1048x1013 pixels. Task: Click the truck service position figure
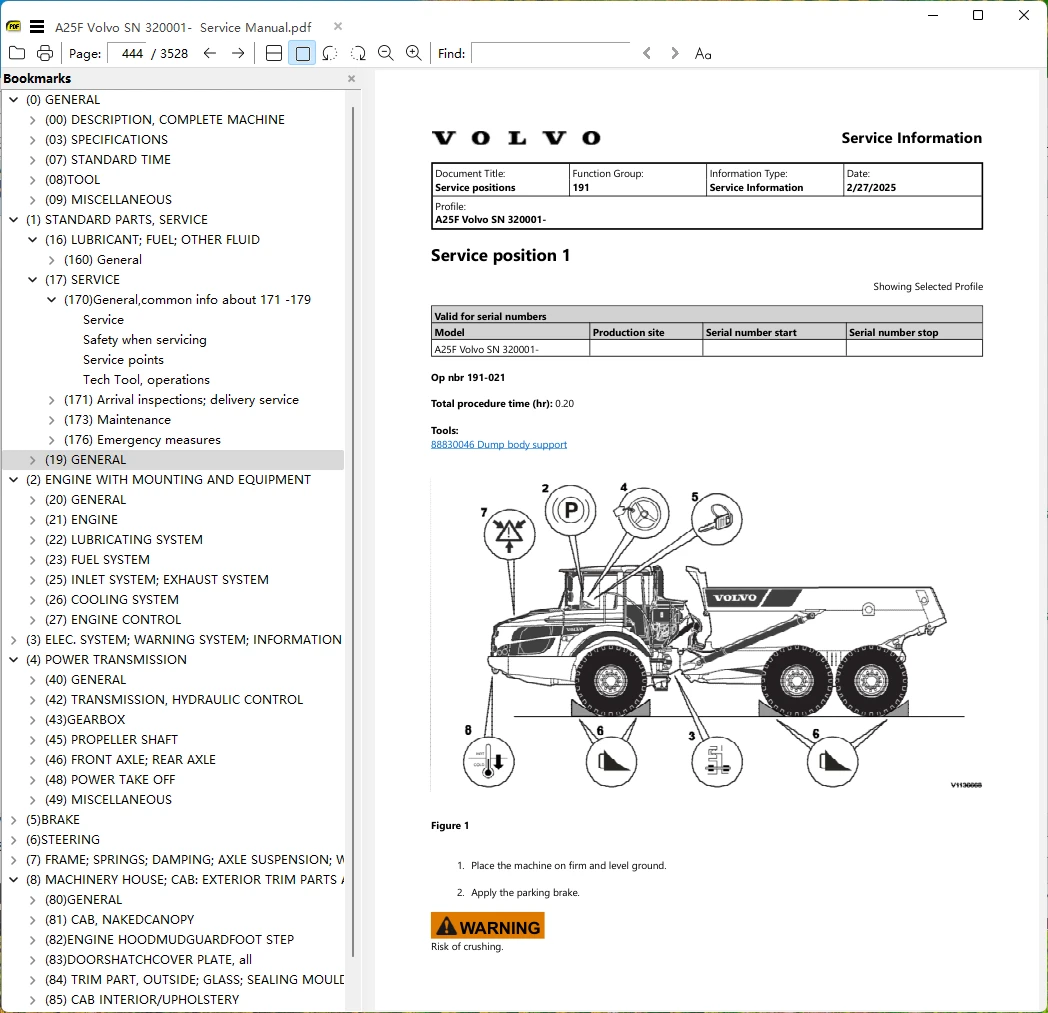(x=706, y=636)
